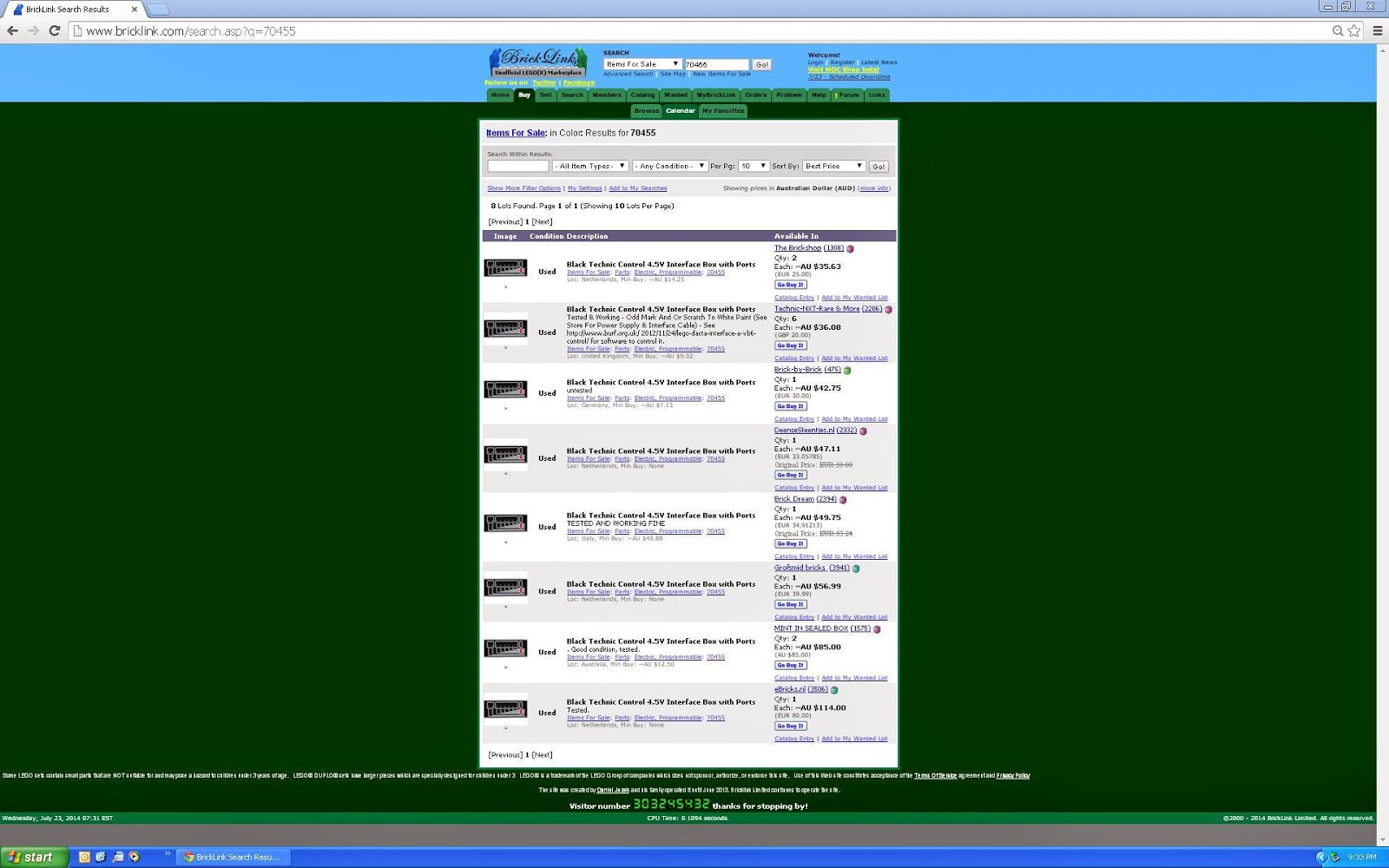Open the Register link
Screen dimensions: 1389x868
pyautogui.click(x=842, y=62)
